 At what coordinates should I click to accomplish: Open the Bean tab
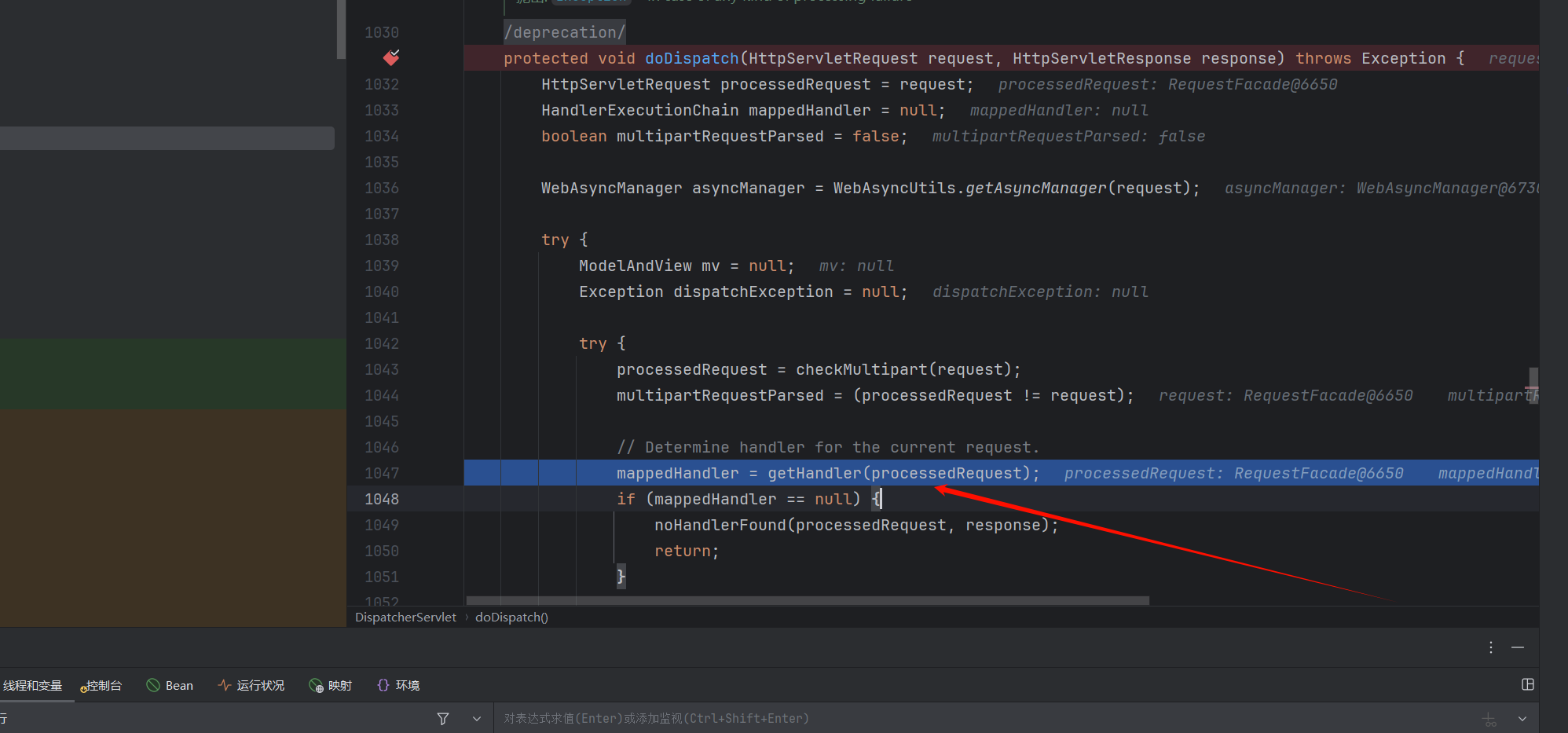tap(170, 685)
